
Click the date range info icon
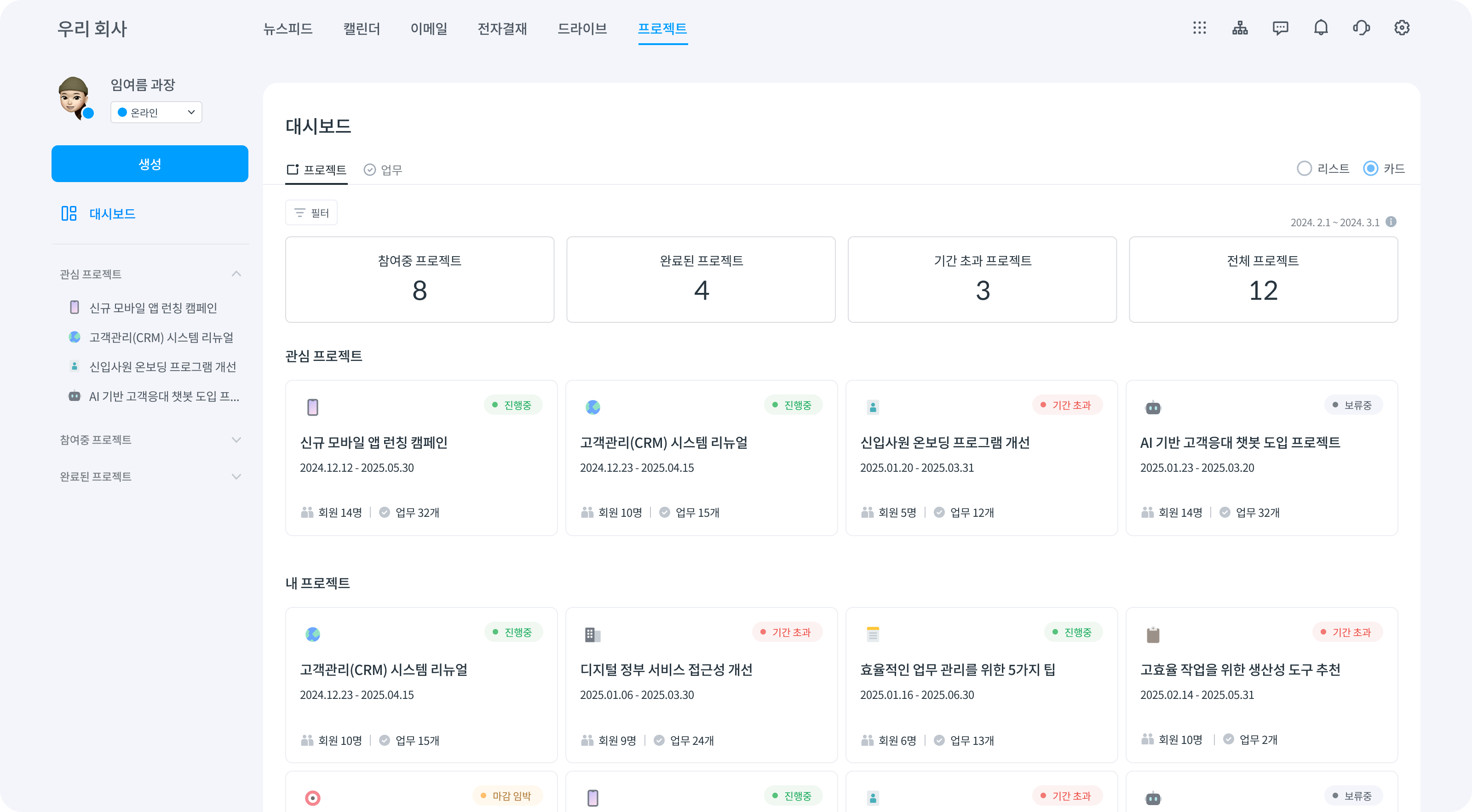[1391, 222]
